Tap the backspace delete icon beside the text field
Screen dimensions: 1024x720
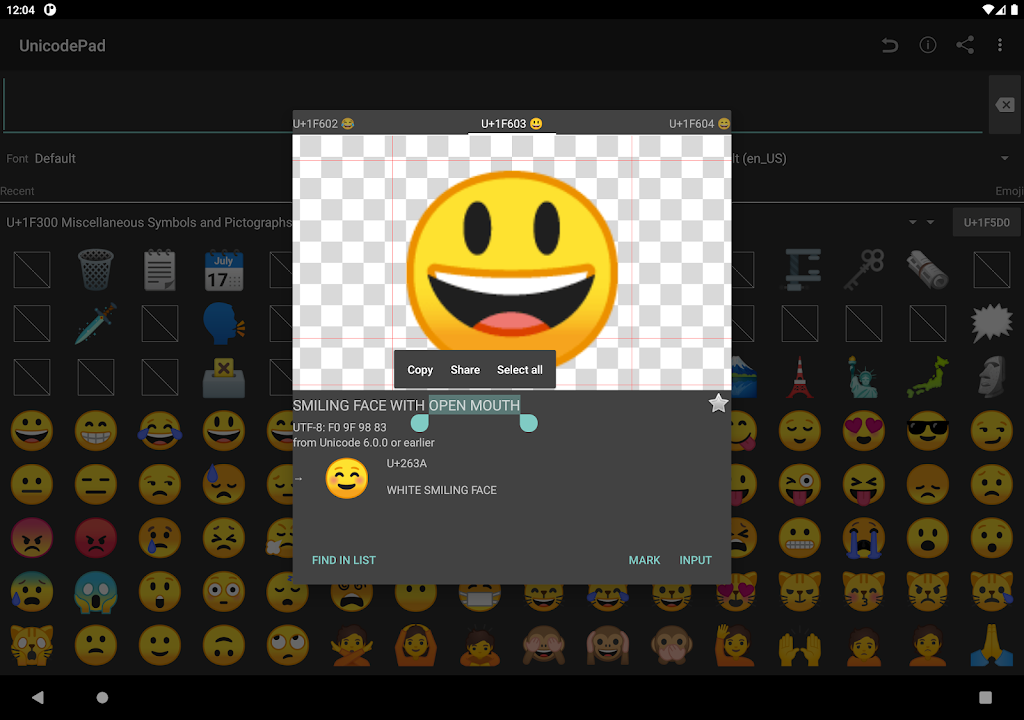[1004, 105]
